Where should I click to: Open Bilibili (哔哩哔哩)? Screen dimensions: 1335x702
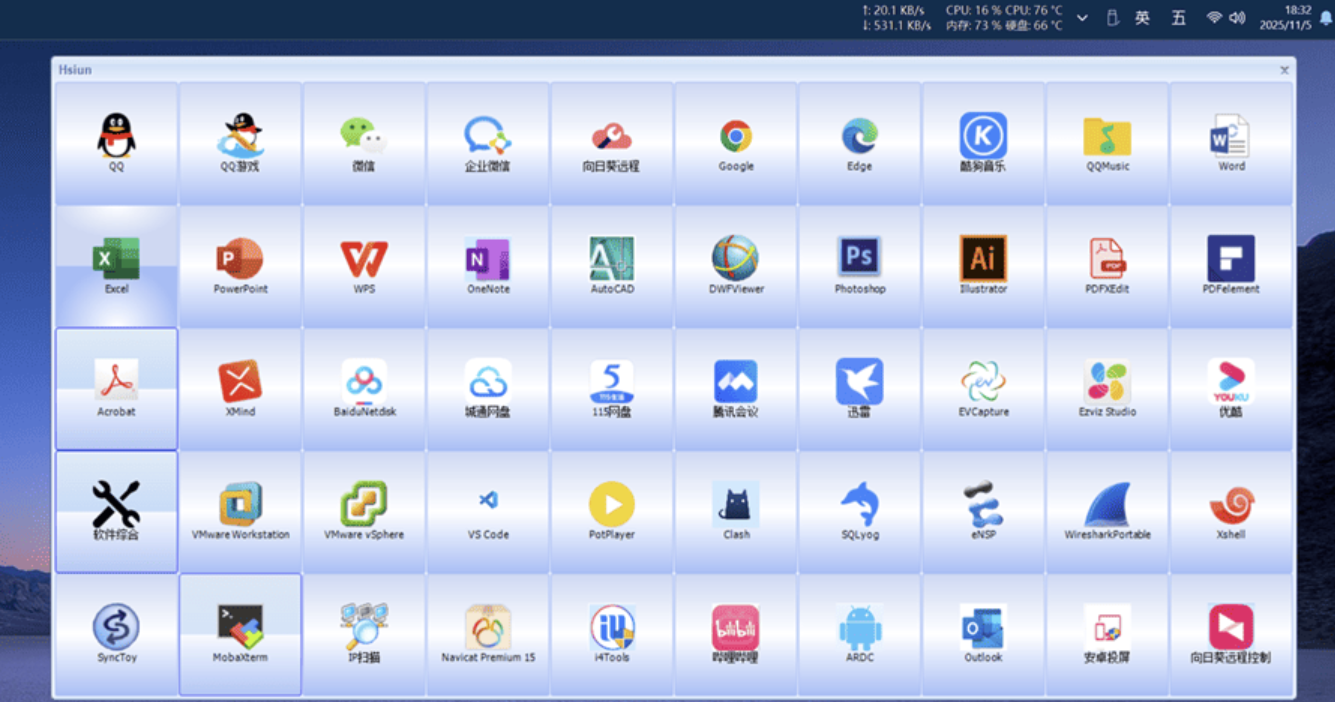click(735, 633)
